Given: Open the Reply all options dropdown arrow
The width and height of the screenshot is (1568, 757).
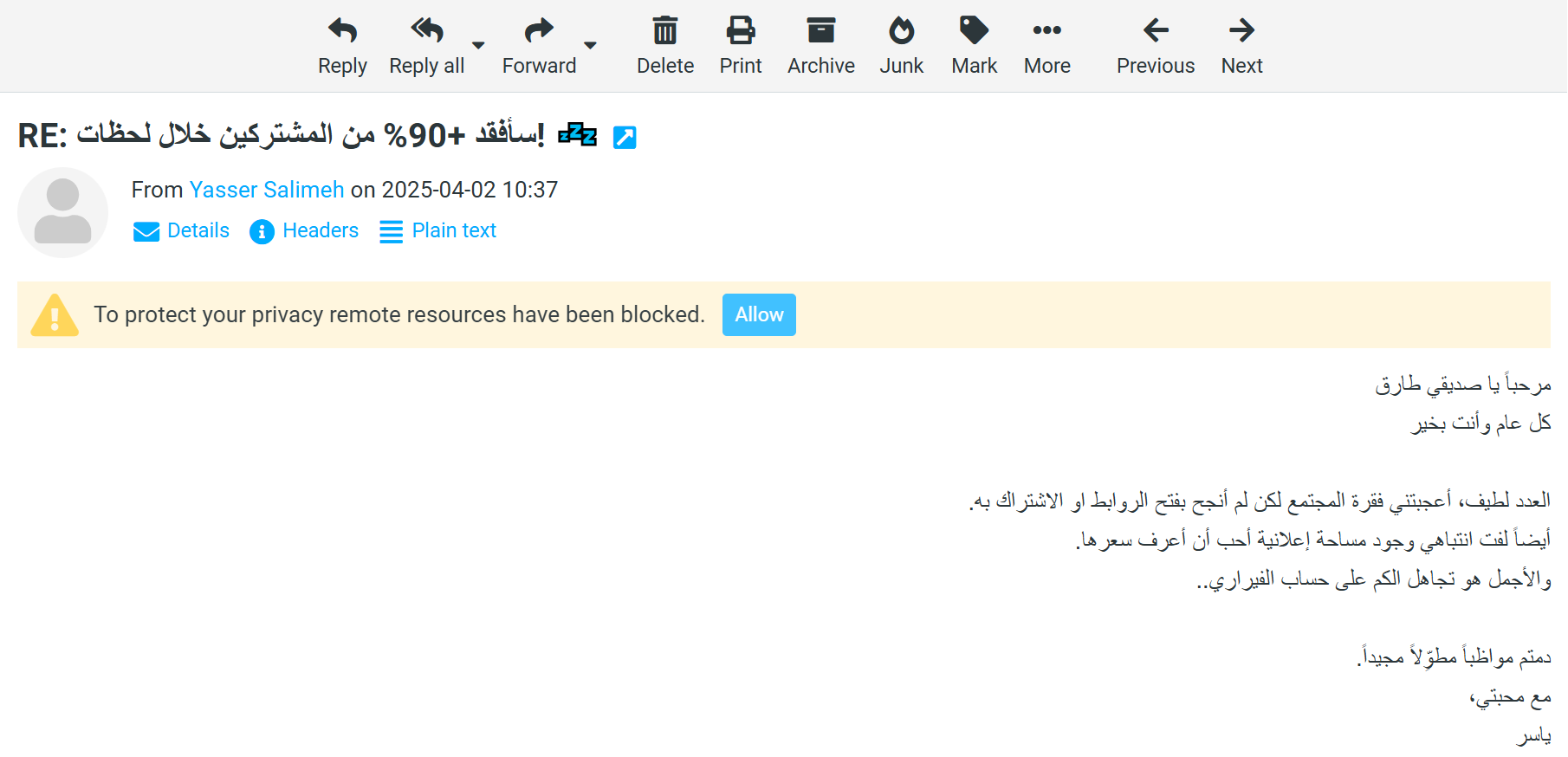Looking at the screenshot, I should coord(478,45).
